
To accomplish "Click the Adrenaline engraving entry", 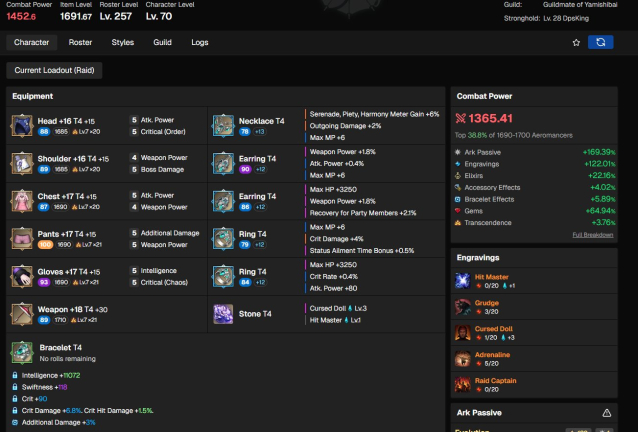I will point(492,353).
